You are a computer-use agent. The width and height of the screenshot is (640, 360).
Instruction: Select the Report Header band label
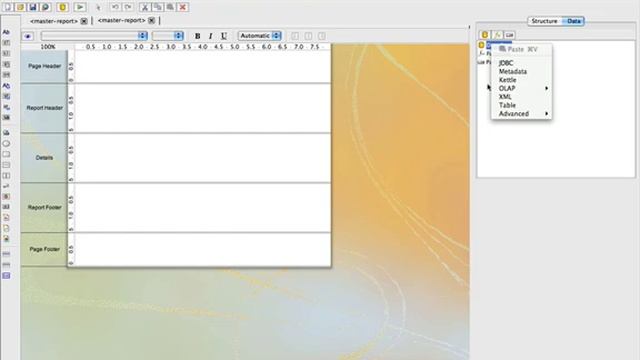point(44,108)
